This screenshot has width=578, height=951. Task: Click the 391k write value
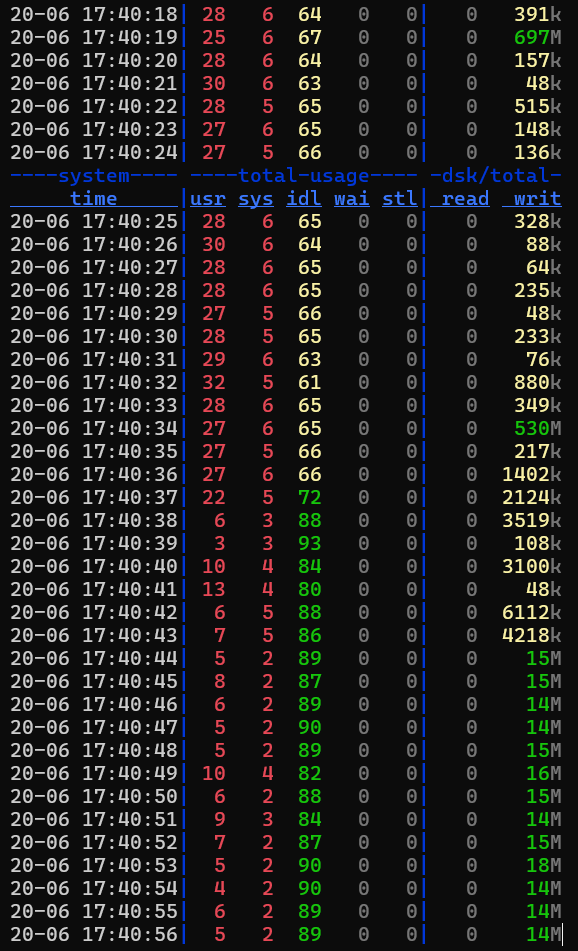pyautogui.click(x=537, y=14)
